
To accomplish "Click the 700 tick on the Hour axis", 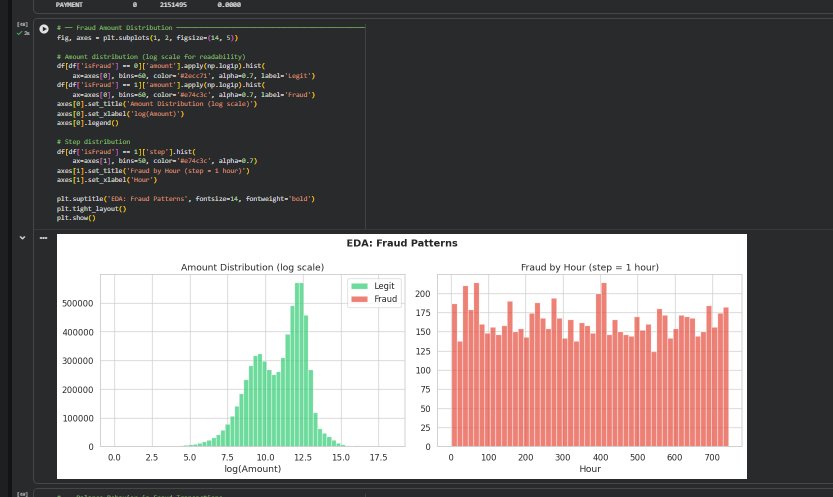I will (x=712, y=457).
